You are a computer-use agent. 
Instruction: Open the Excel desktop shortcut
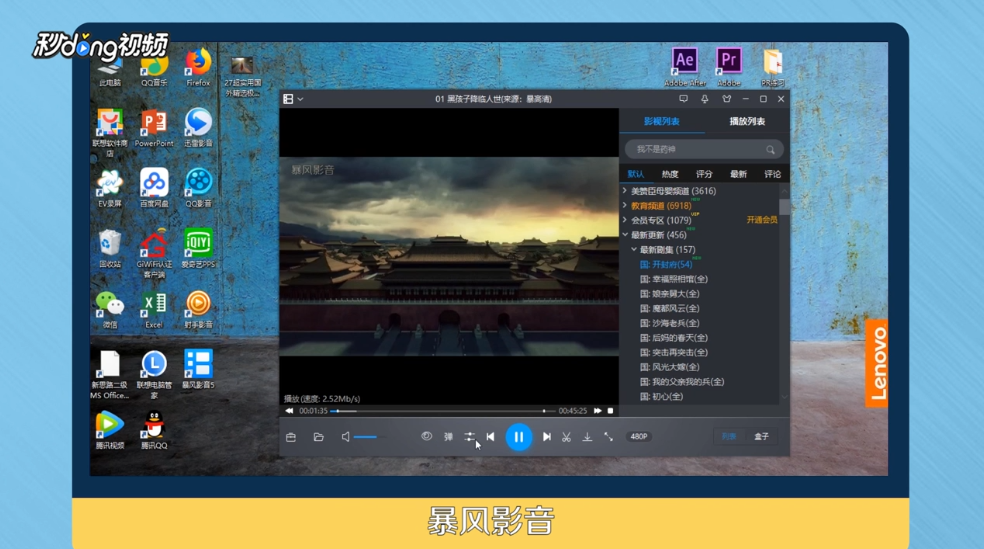(x=154, y=310)
